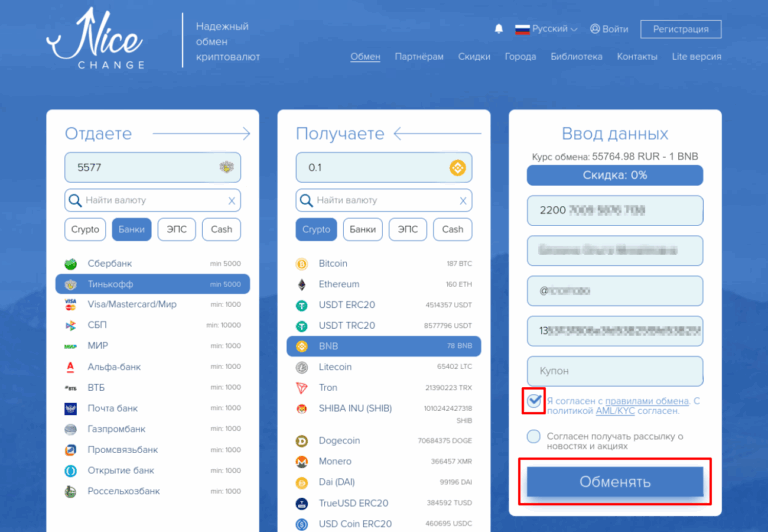Select USD Coin ERC20 icon
The image size is (768, 532).
pyautogui.click(x=302, y=524)
